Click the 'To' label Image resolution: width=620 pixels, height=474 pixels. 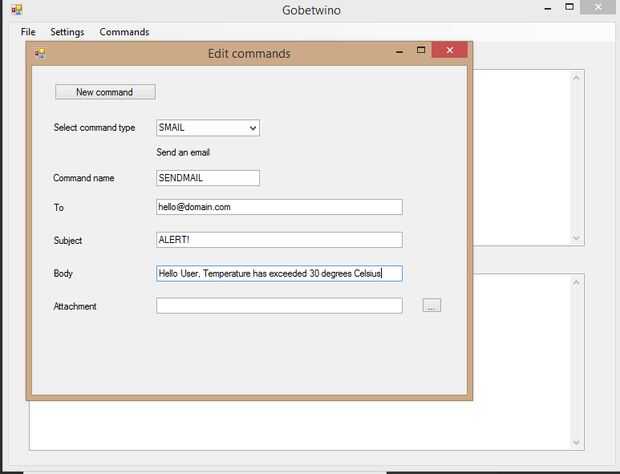click(x=59, y=208)
